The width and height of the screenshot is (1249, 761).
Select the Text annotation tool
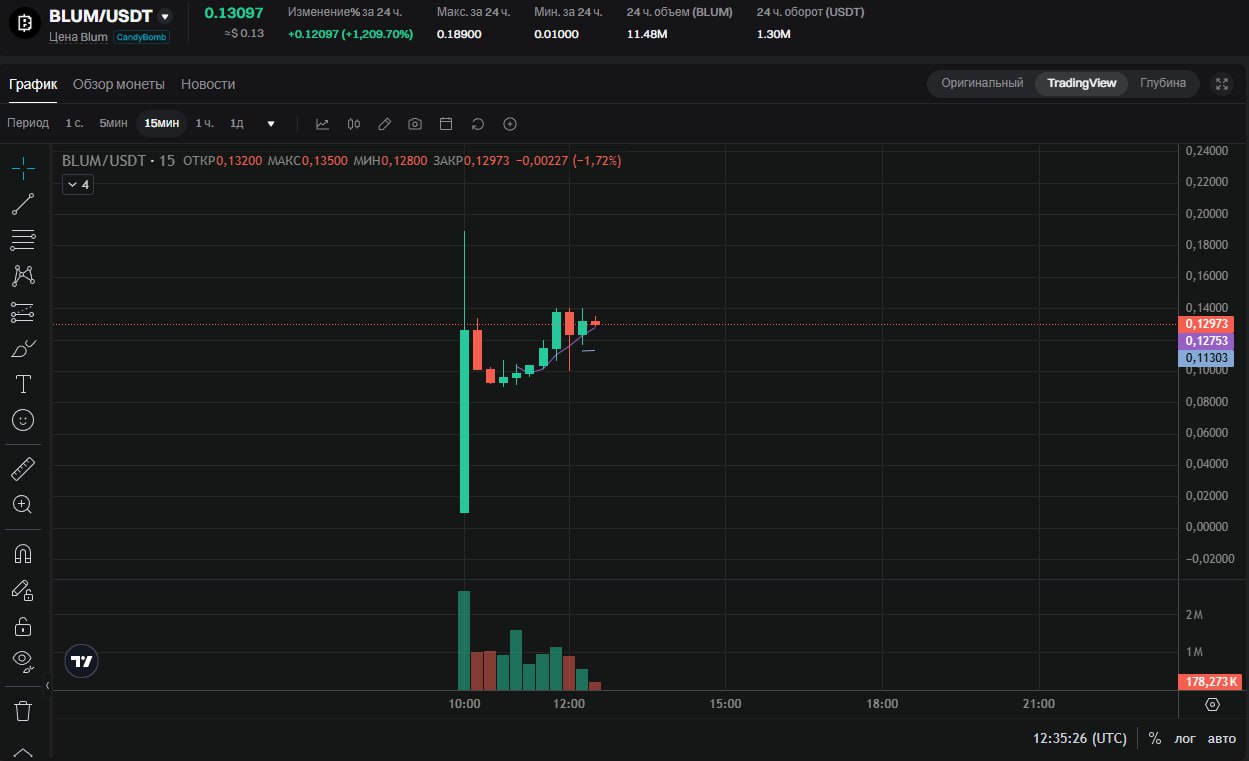(23, 384)
